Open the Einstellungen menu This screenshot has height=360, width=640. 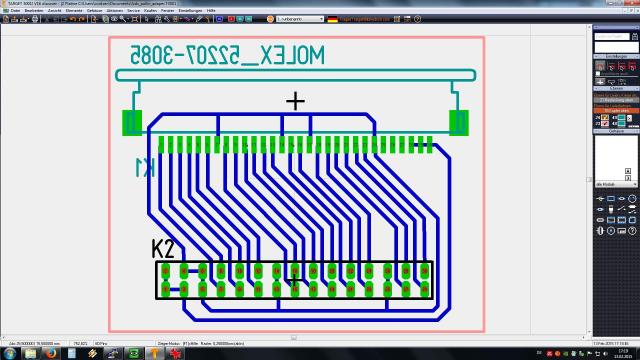point(190,11)
